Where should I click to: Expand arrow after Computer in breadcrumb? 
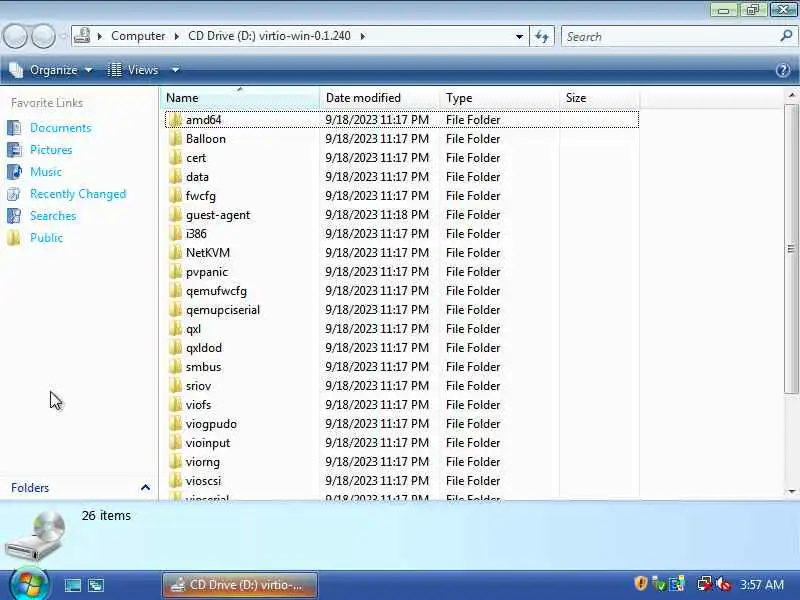point(177,36)
